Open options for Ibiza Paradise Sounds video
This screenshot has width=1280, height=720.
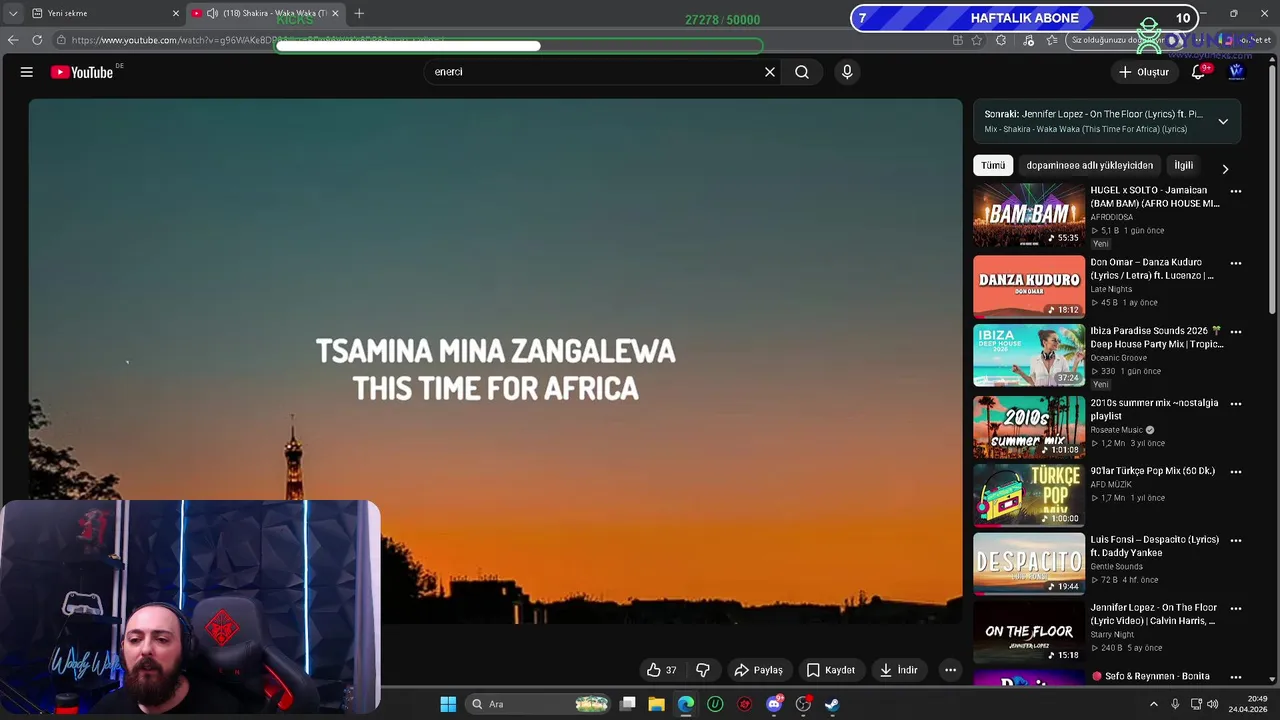(1236, 331)
